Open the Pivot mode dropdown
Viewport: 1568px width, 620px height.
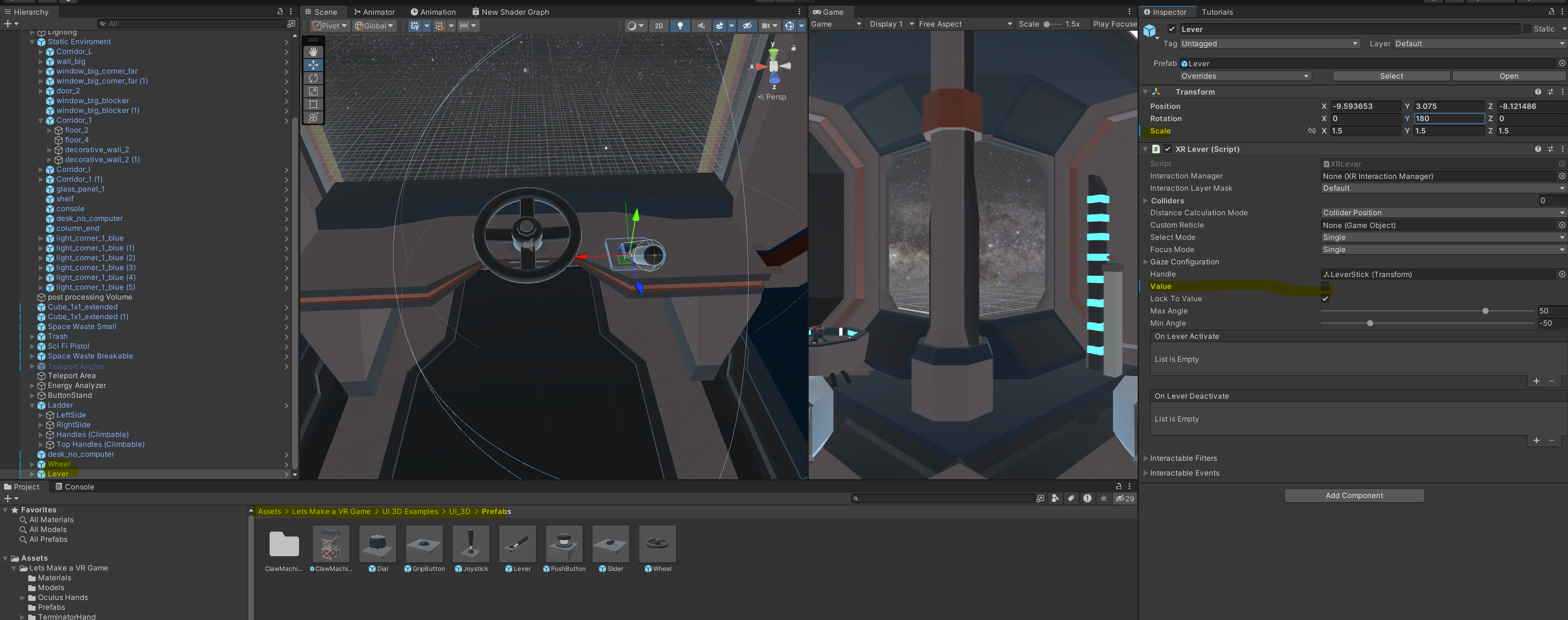pos(329,26)
